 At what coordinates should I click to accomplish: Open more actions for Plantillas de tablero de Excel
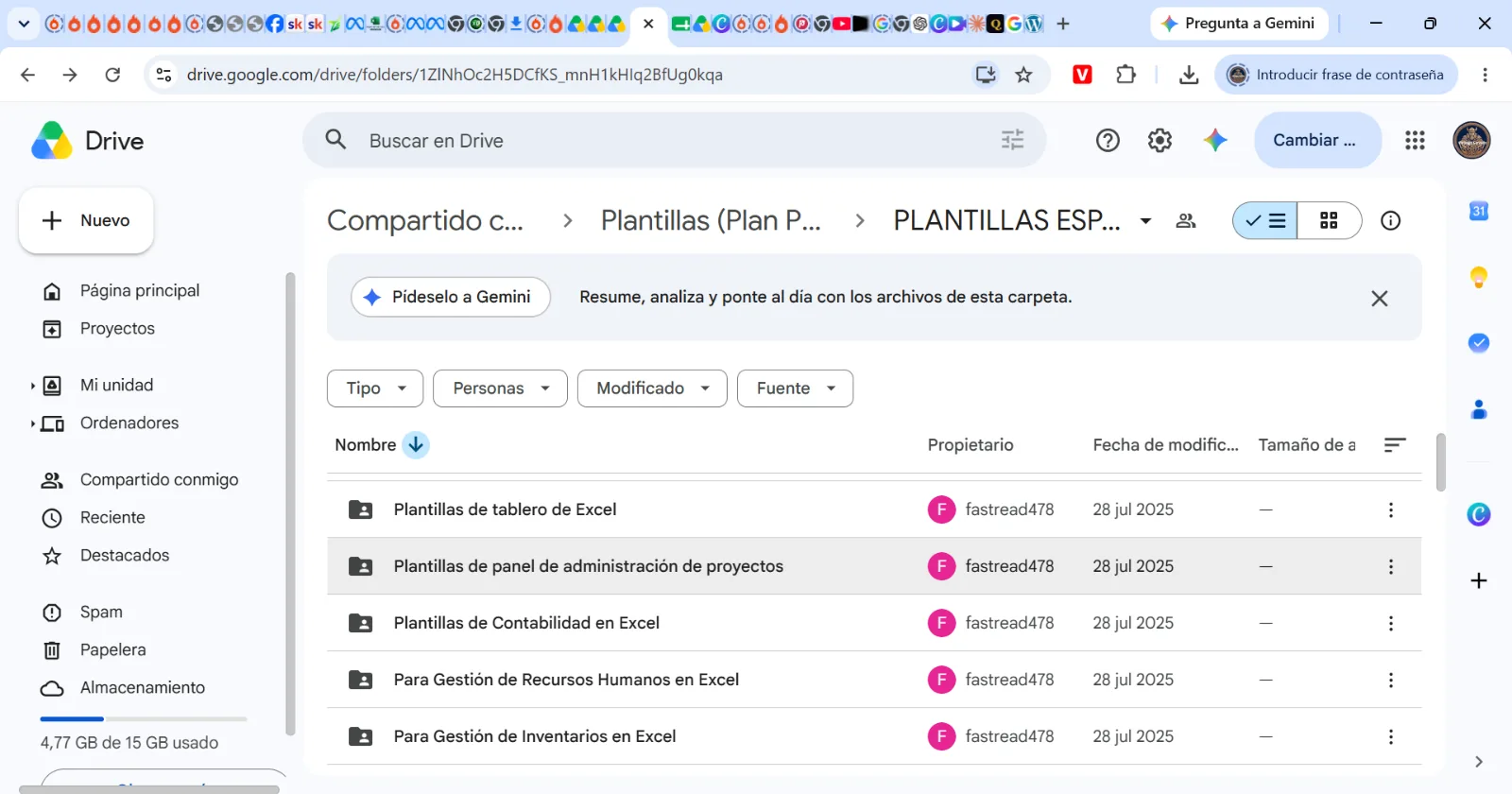pos(1390,509)
